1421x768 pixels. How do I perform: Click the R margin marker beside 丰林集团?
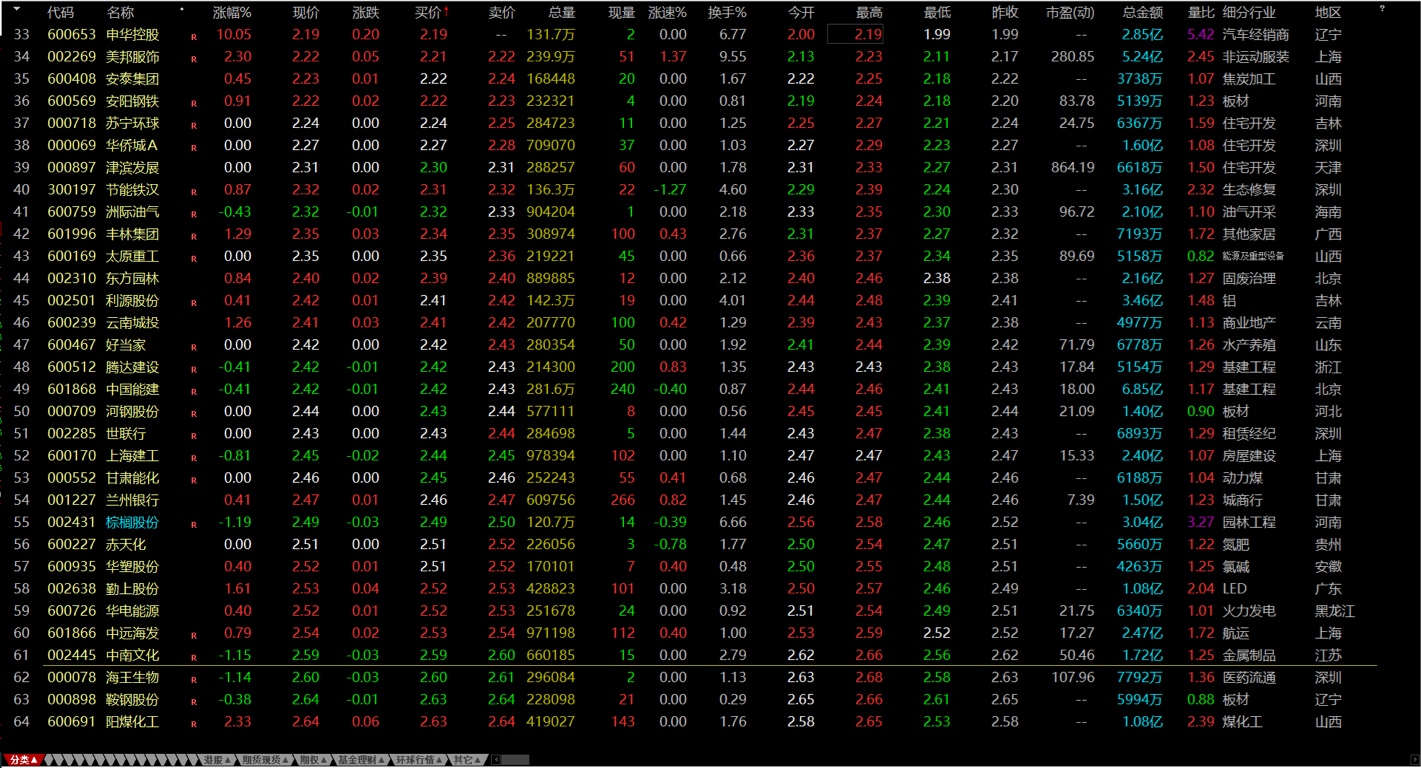click(x=194, y=235)
